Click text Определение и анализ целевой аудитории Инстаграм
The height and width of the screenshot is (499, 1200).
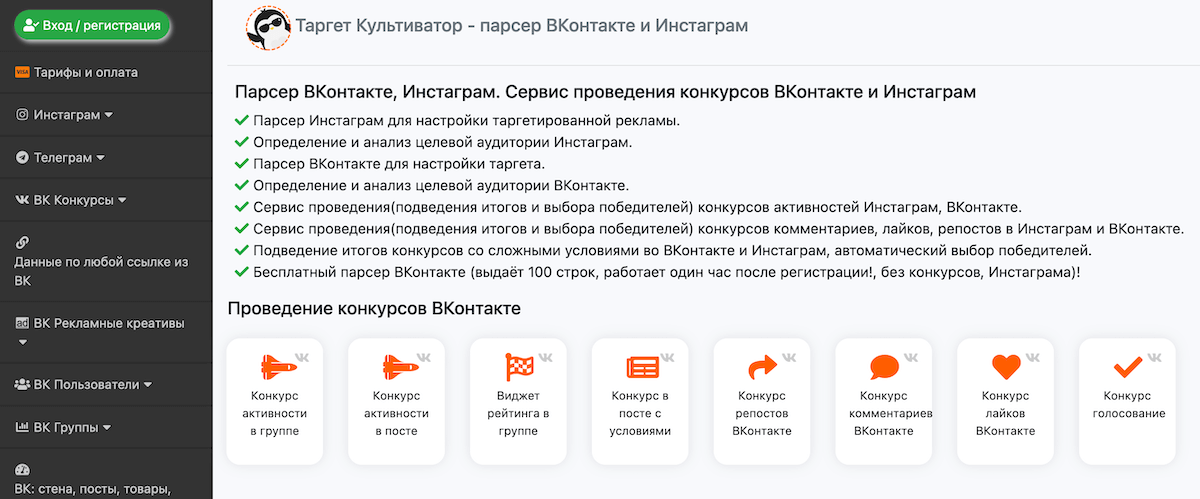443,143
